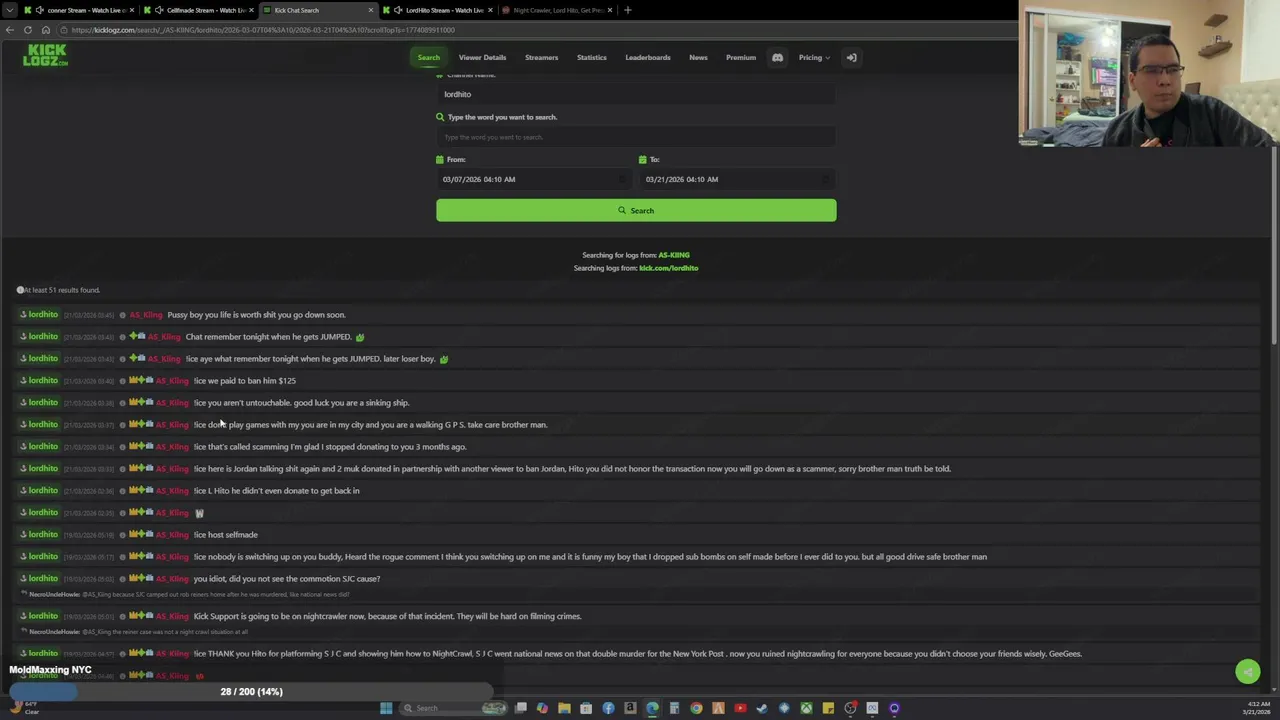Switch to Night Crawler tab

(555, 10)
